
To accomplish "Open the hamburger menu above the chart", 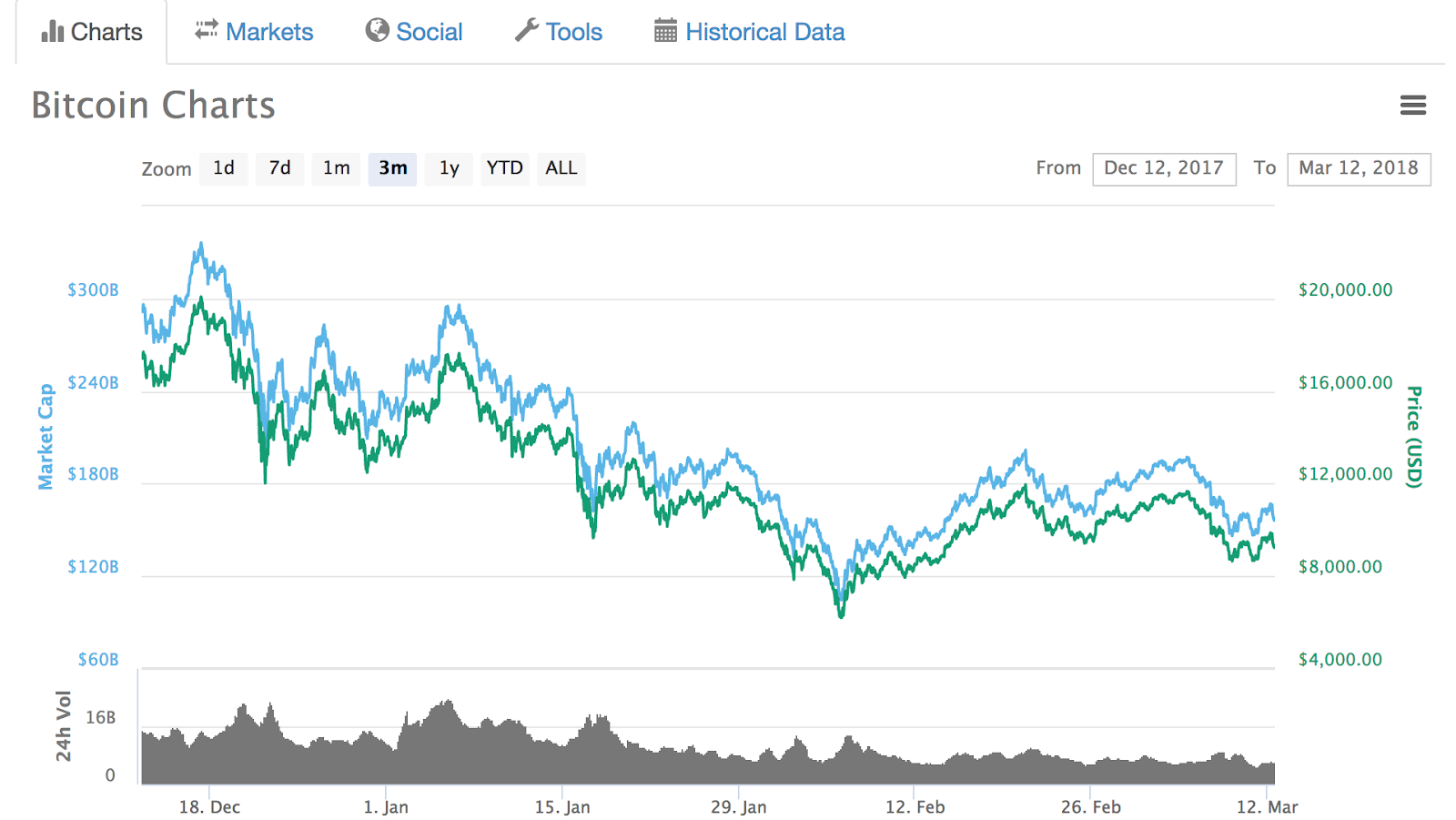I will [x=1414, y=106].
